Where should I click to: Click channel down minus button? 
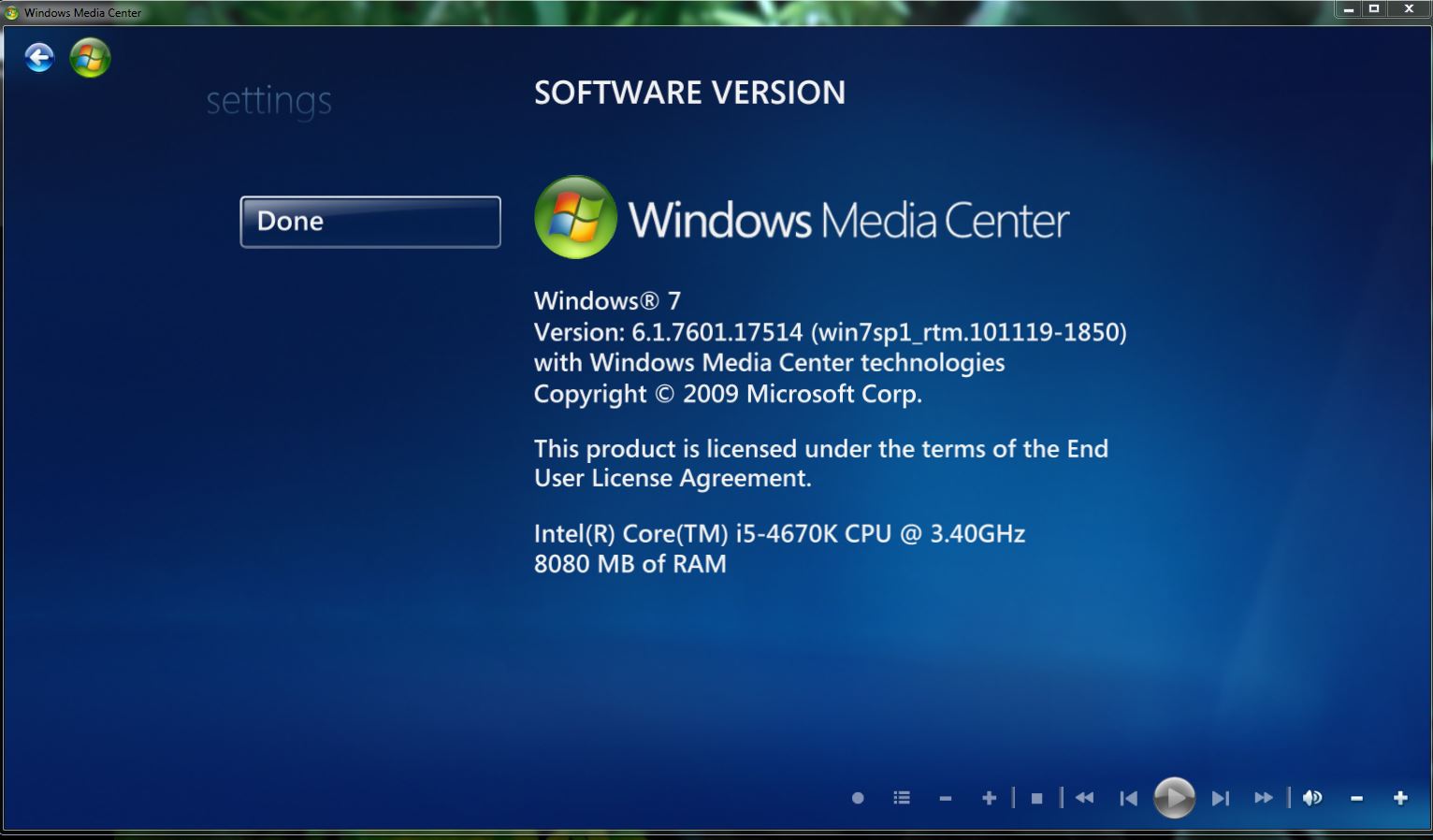946,798
